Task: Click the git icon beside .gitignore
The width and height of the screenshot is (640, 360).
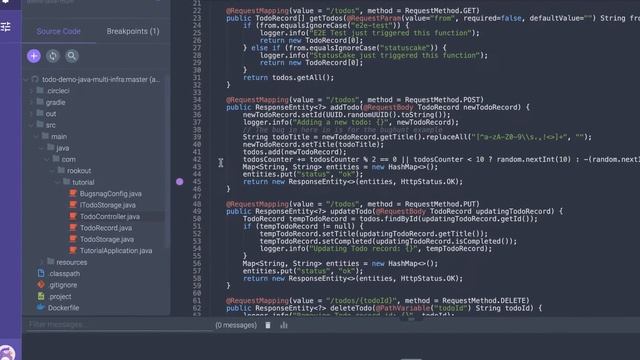Action: point(41,284)
